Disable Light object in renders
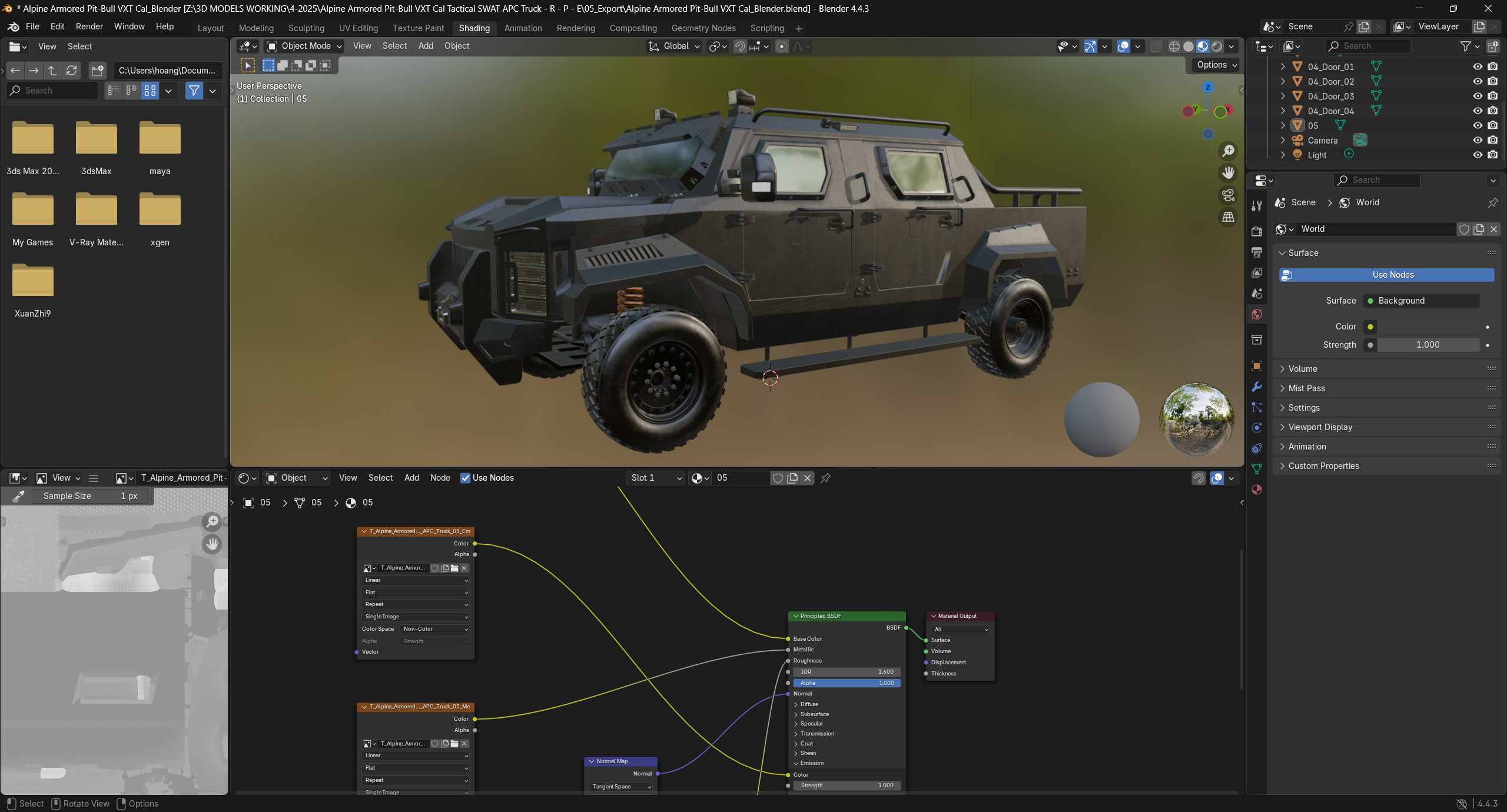Screen dimensions: 1507x812 (x=1493, y=155)
